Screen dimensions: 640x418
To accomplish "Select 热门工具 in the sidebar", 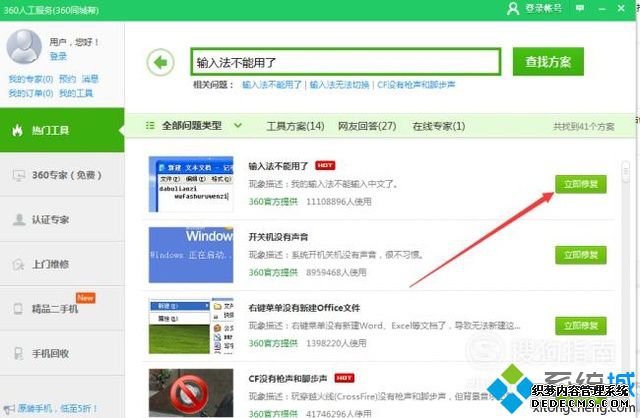I will 62,130.
